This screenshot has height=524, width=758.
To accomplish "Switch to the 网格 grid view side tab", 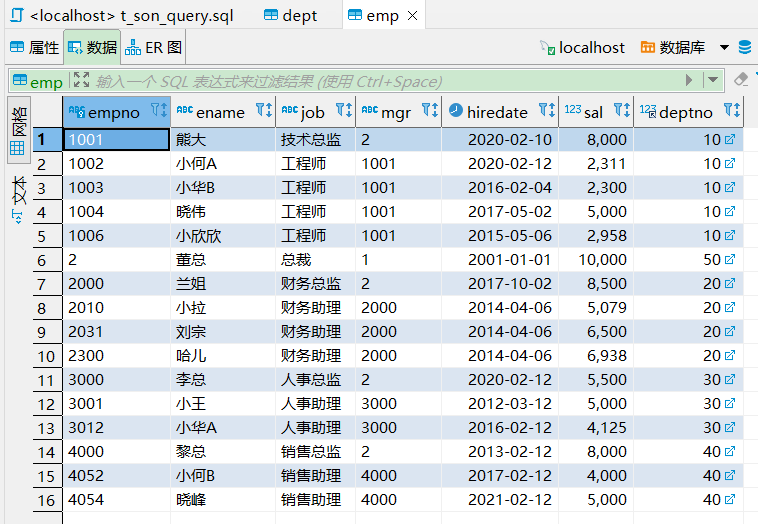I will [18, 131].
